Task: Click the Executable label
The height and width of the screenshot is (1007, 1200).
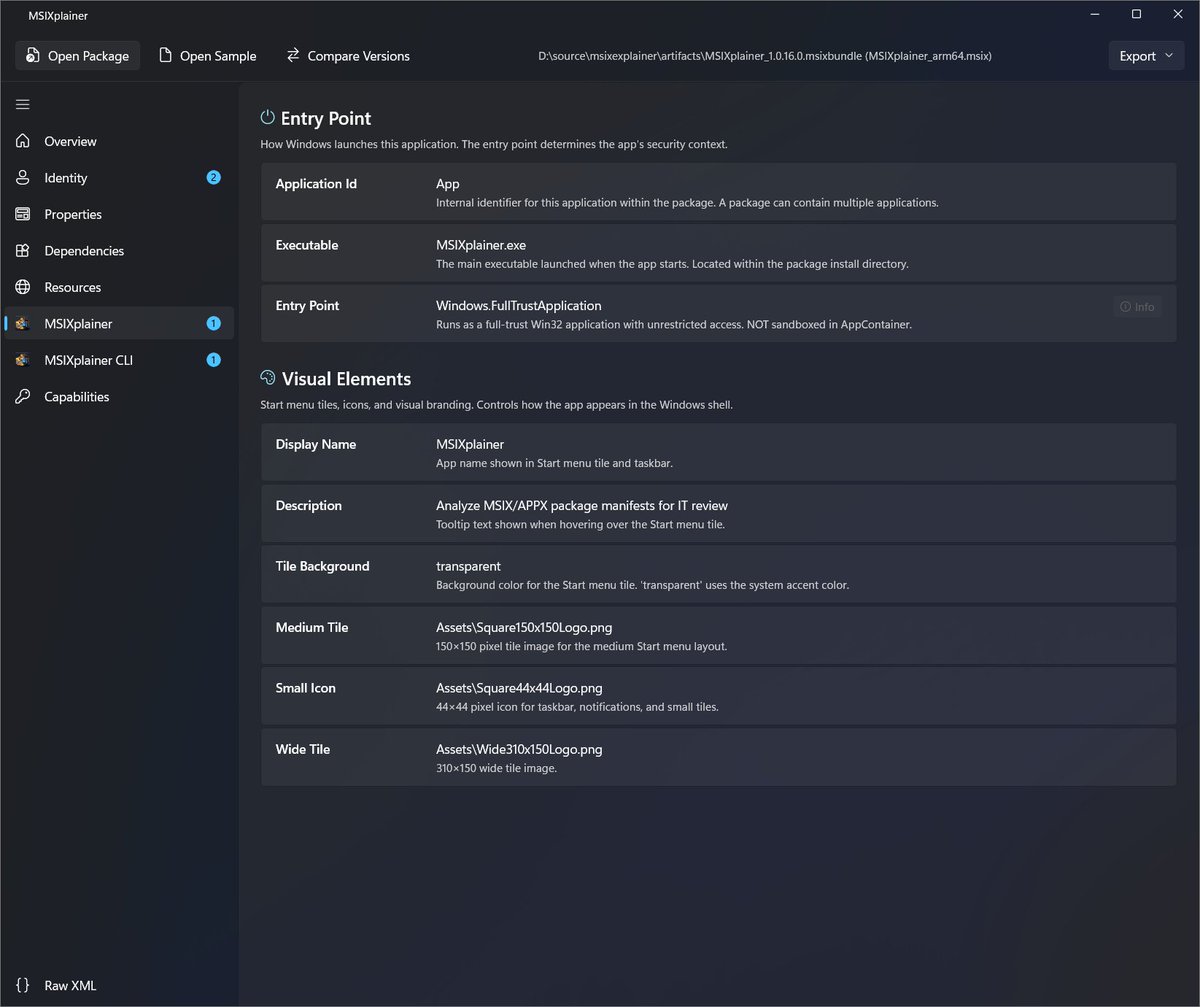Action: tap(307, 245)
